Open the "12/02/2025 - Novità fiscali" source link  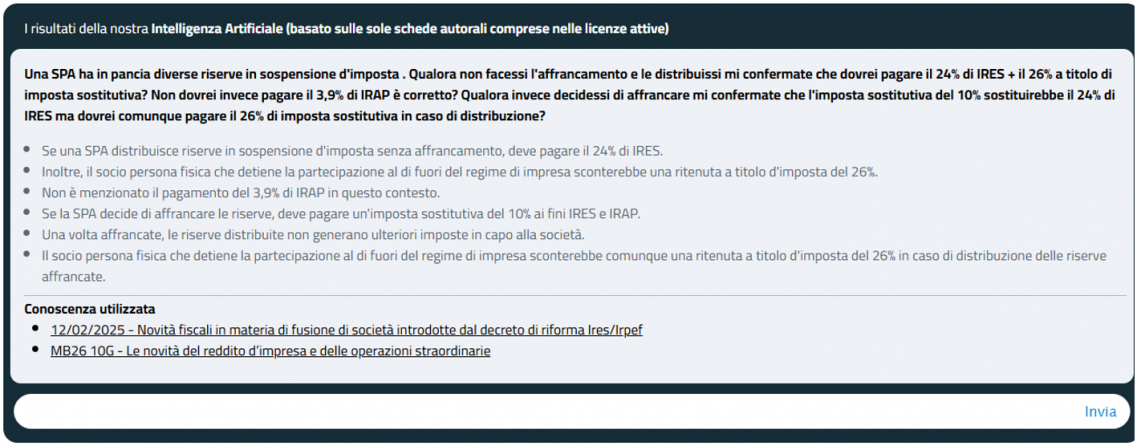pos(346,330)
